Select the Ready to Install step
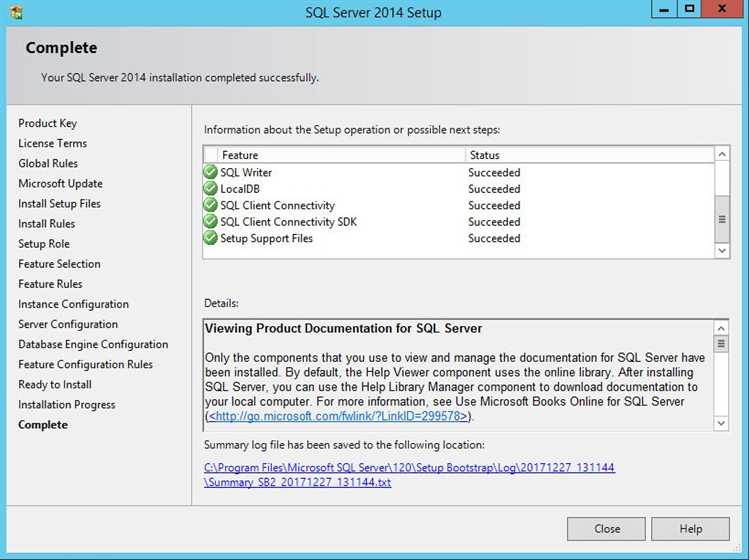Image resolution: width=750 pixels, height=560 pixels. click(x=55, y=384)
